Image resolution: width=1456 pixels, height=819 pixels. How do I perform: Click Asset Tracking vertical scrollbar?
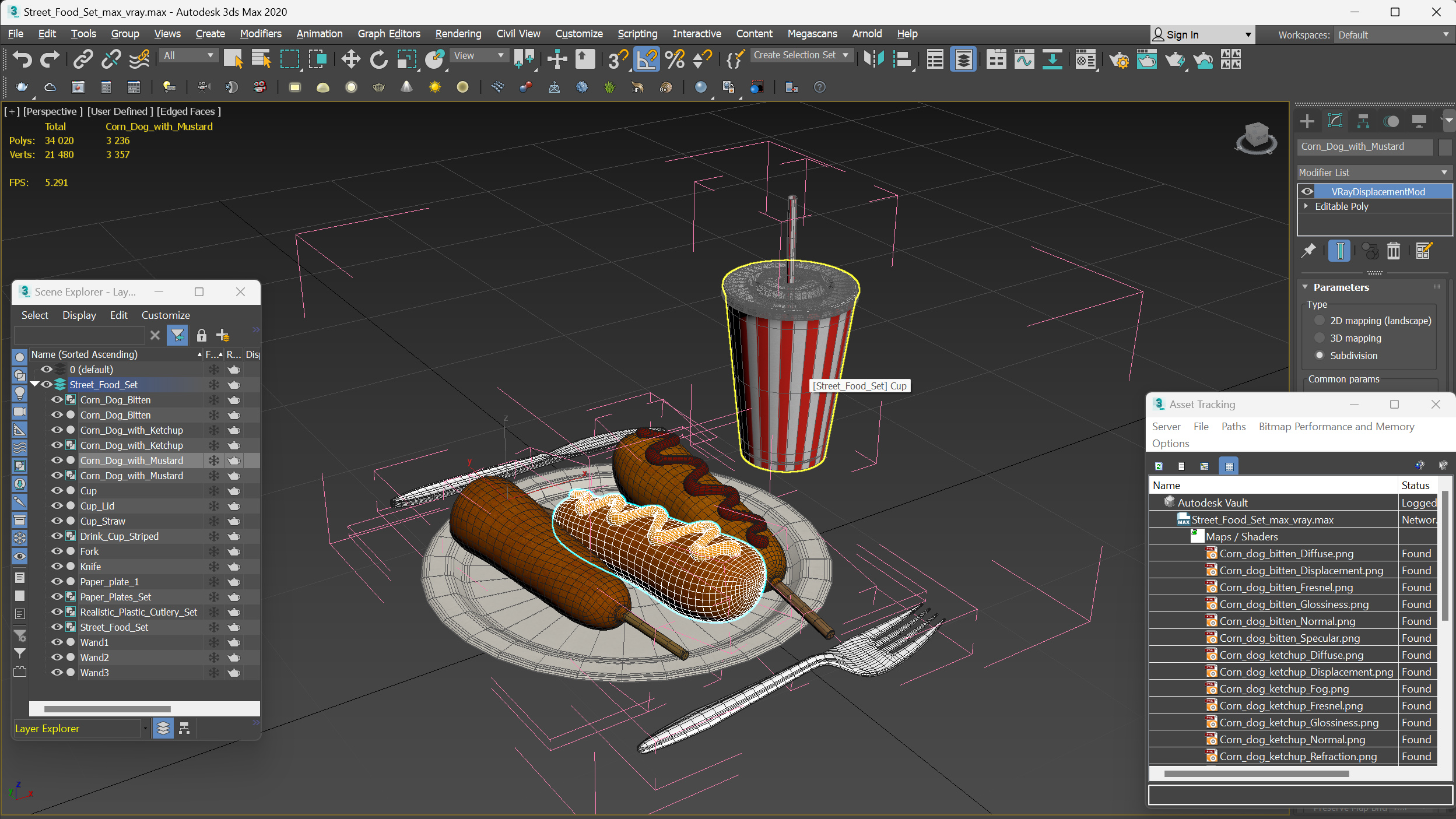(1445, 556)
